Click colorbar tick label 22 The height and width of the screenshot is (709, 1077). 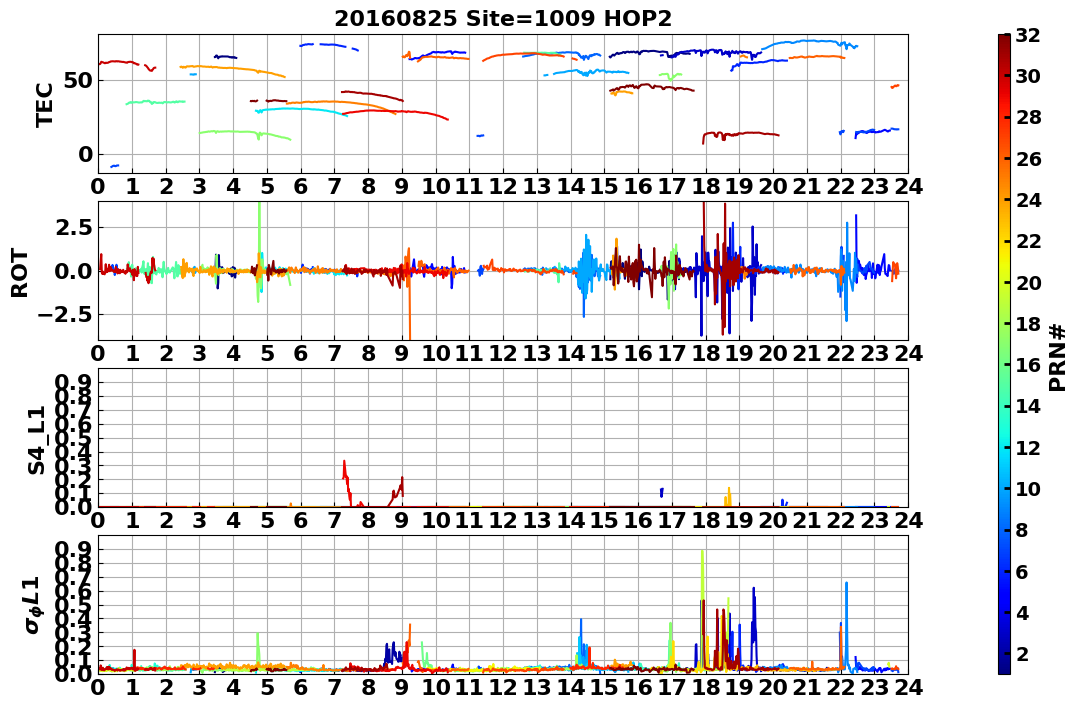(1028, 241)
